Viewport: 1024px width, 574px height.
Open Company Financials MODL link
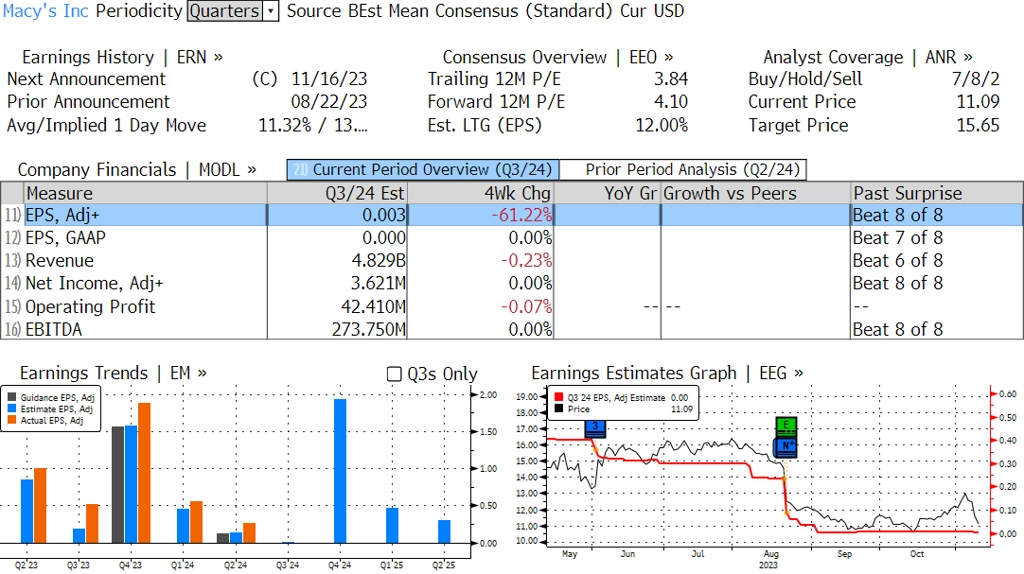tap(137, 170)
